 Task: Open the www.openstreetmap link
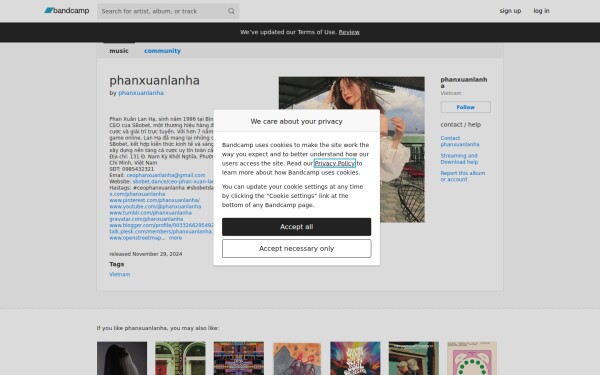[137, 238]
